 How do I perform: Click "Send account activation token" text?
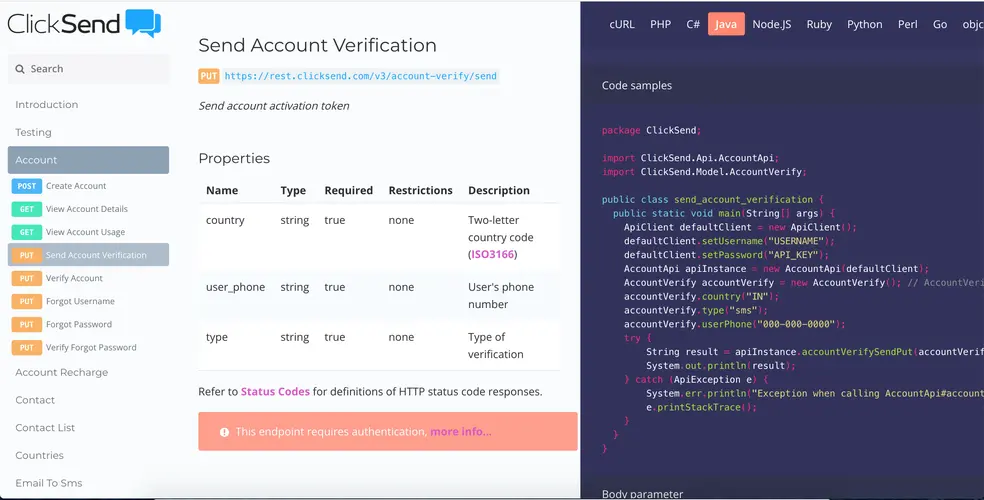tap(274, 106)
